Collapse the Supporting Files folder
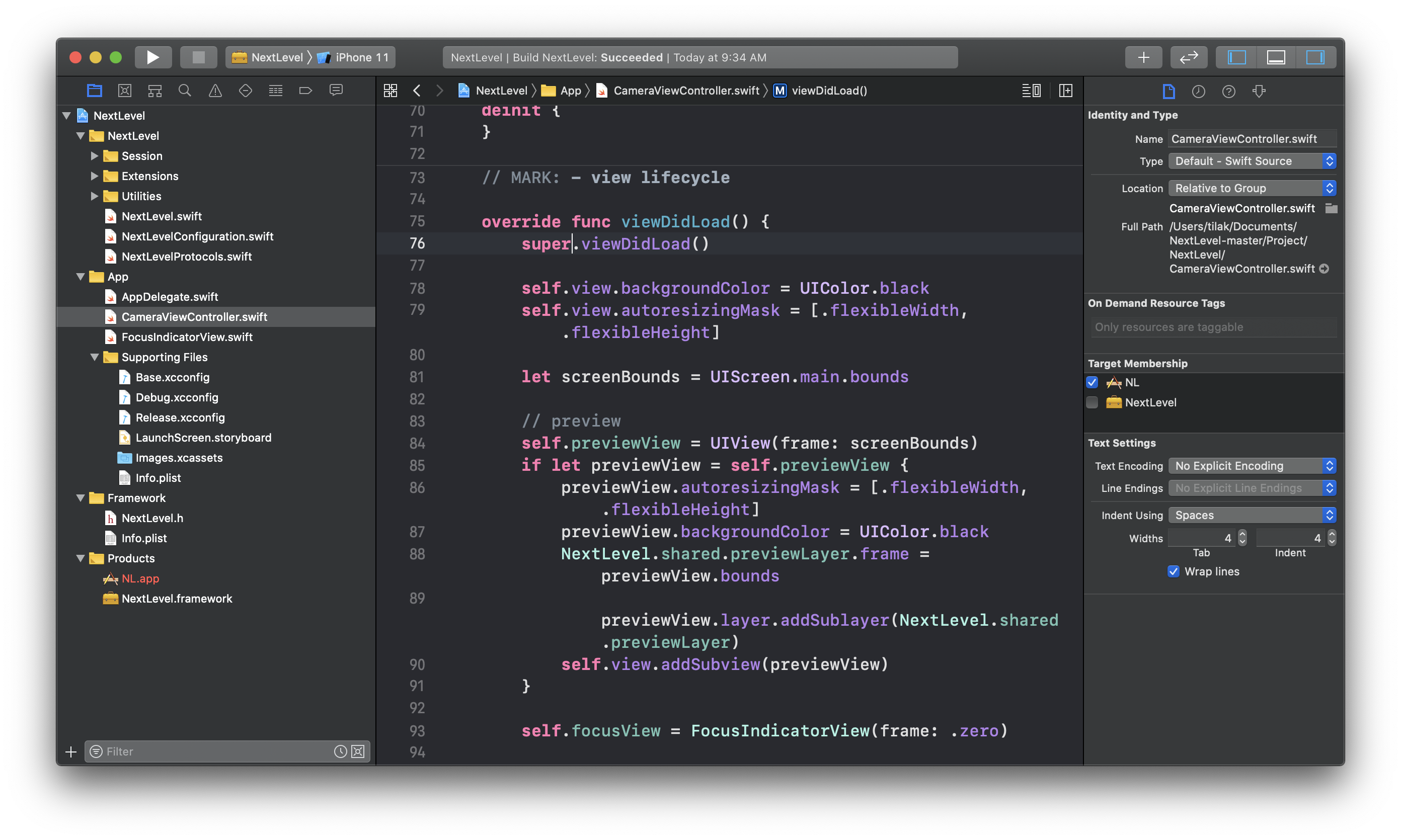Image resolution: width=1401 pixels, height=840 pixels. pos(95,357)
